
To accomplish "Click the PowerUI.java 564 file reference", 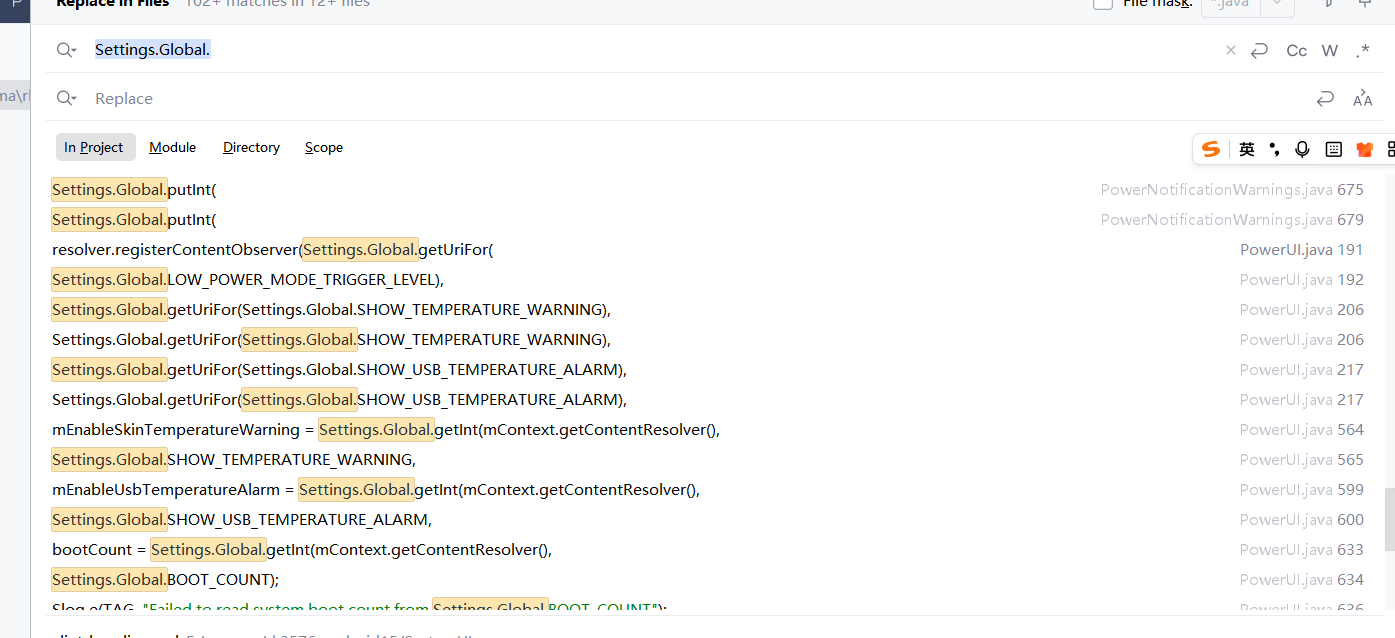I will pos(1301,429).
